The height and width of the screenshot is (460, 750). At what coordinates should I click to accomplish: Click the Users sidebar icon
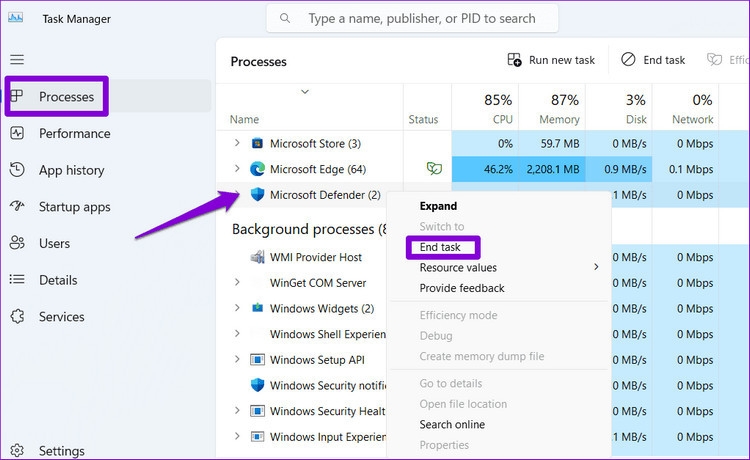(x=17, y=243)
